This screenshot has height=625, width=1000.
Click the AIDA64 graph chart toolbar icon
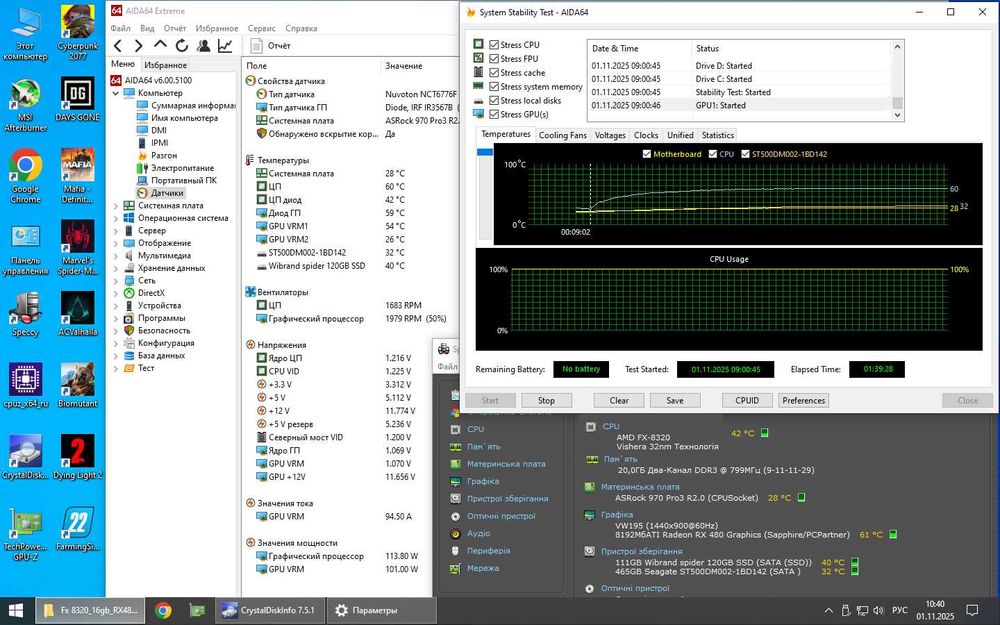click(x=225, y=46)
